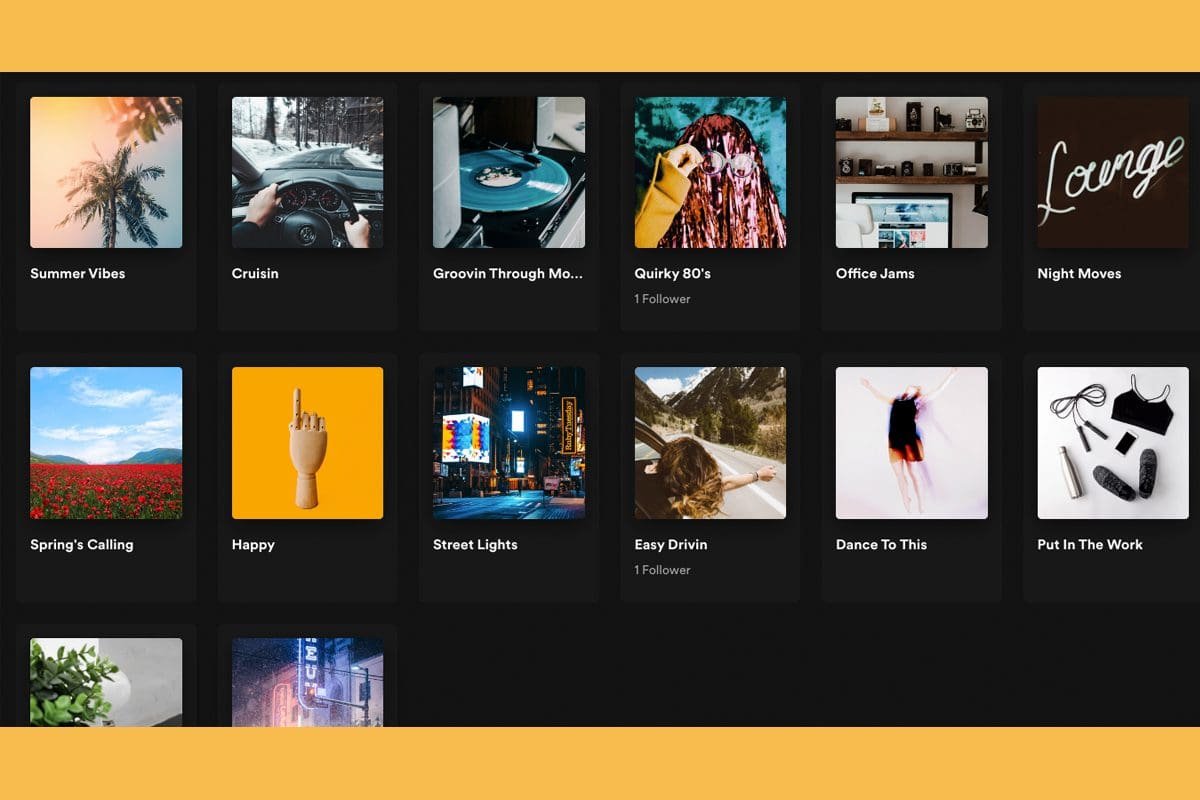Select the Easy Drivin playlist artwork
Image resolution: width=1200 pixels, height=800 pixels.
click(710, 443)
